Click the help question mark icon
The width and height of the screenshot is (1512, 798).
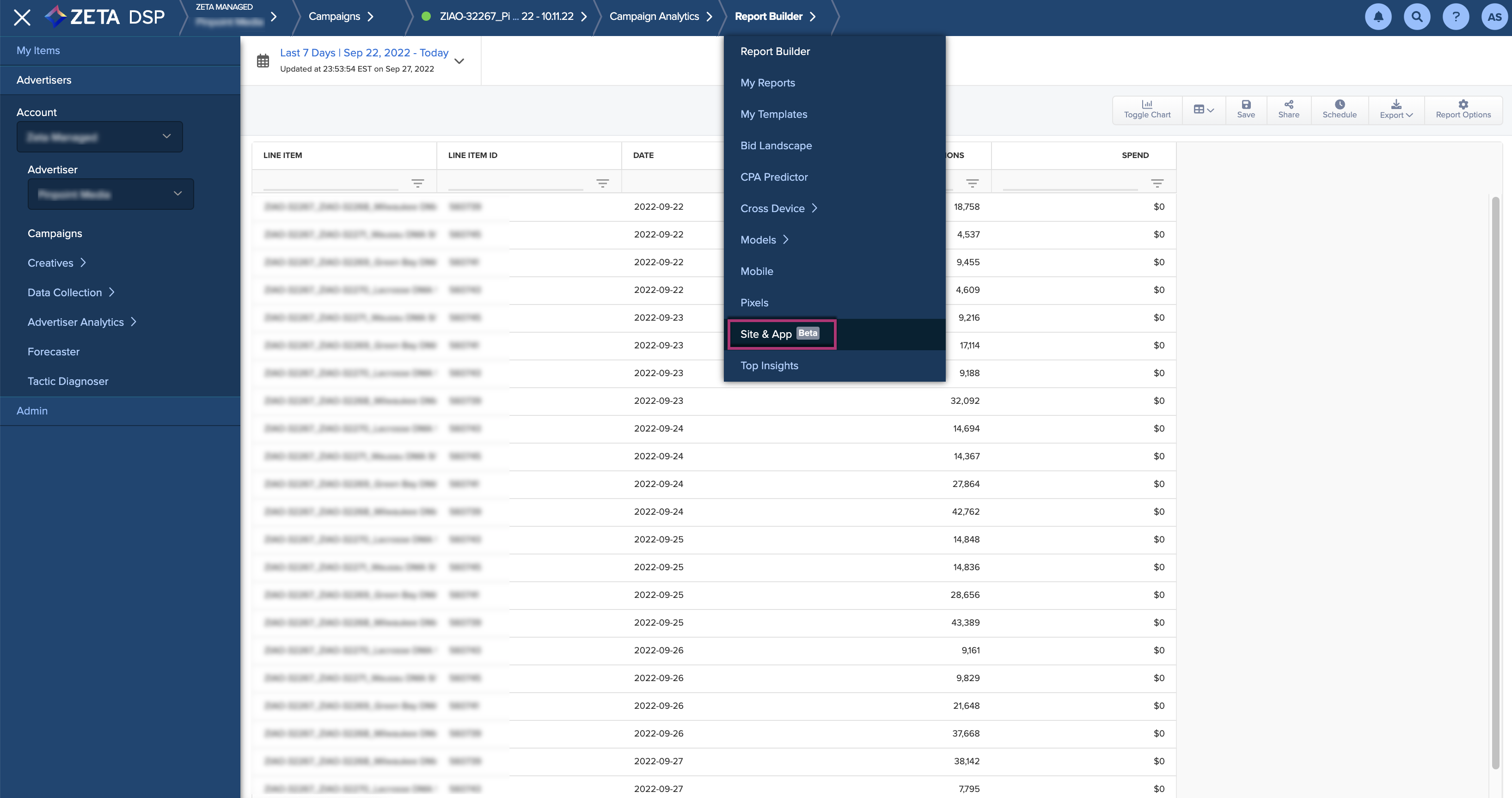1455,17
